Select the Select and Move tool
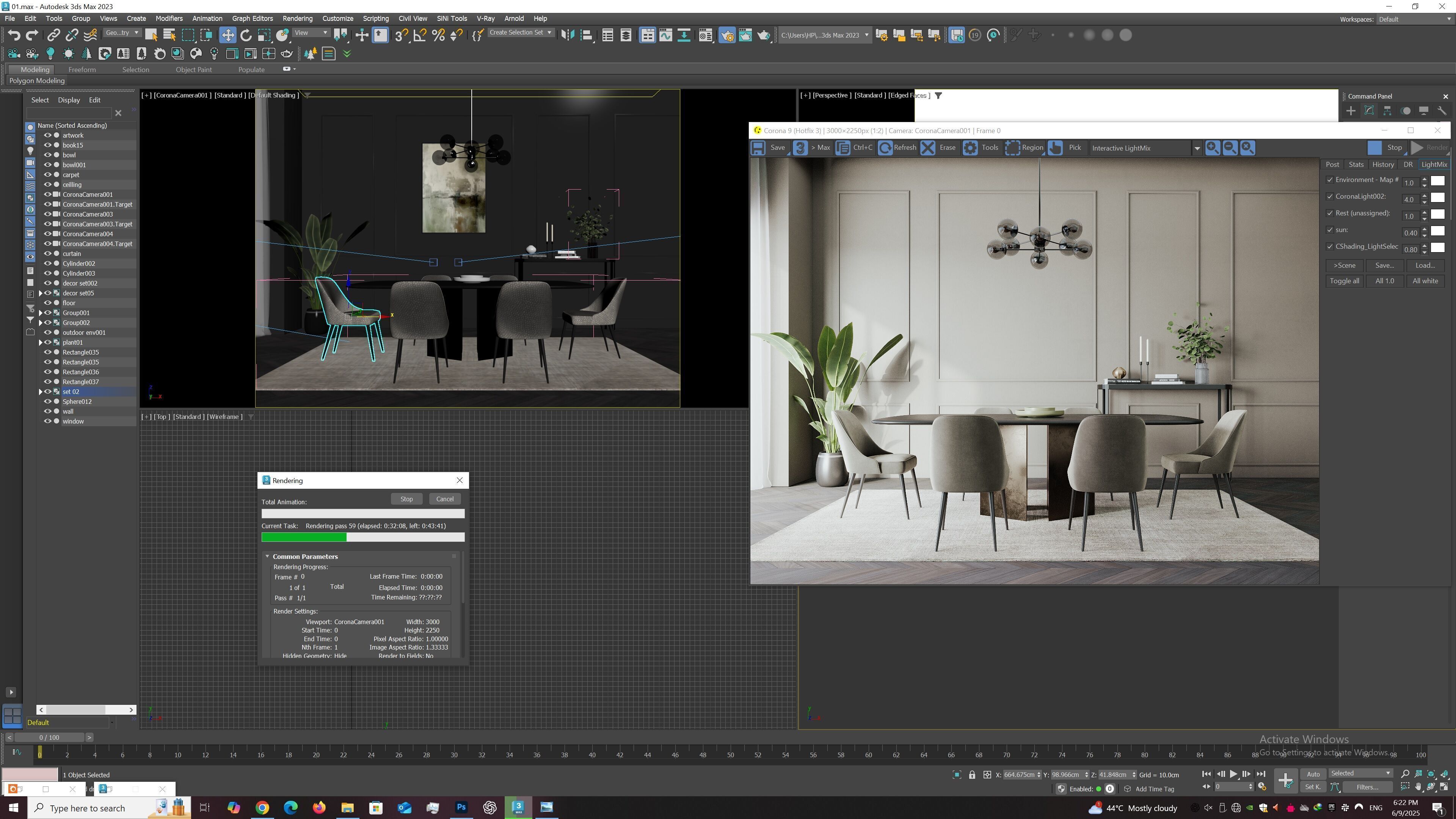Image resolution: width=1456 pixels, height=819 pixels. pyautogui.click(x=227, y=35)
